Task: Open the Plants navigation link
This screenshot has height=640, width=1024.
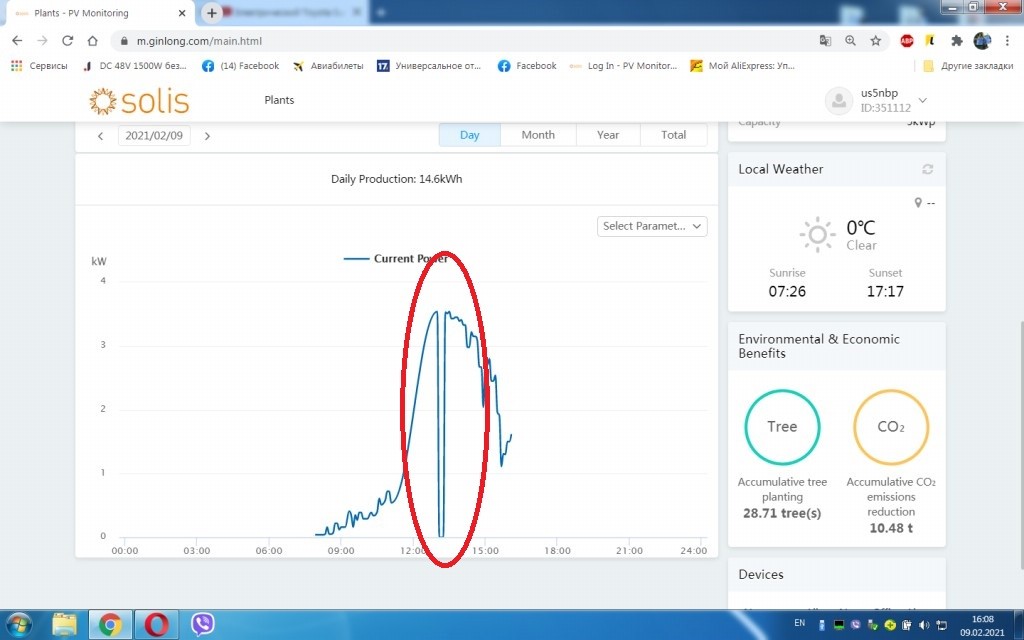Action: (x=279, y=100)
